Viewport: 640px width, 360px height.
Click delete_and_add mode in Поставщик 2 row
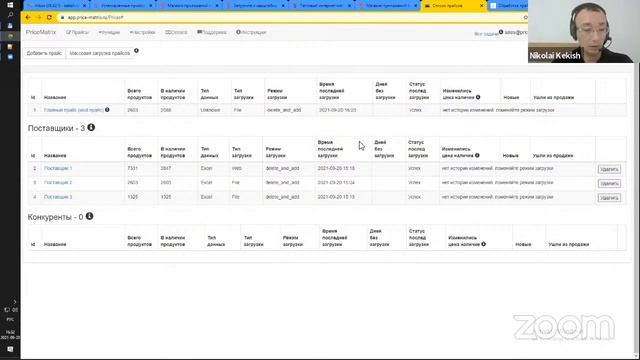tap(282, 182)
